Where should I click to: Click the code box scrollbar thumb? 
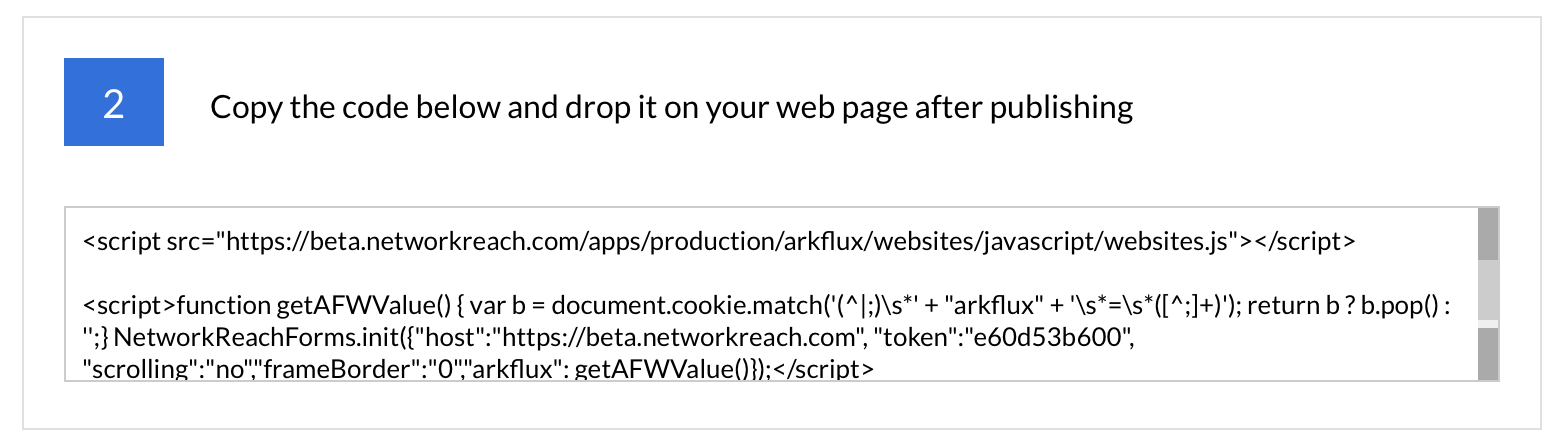point(1488,290)
